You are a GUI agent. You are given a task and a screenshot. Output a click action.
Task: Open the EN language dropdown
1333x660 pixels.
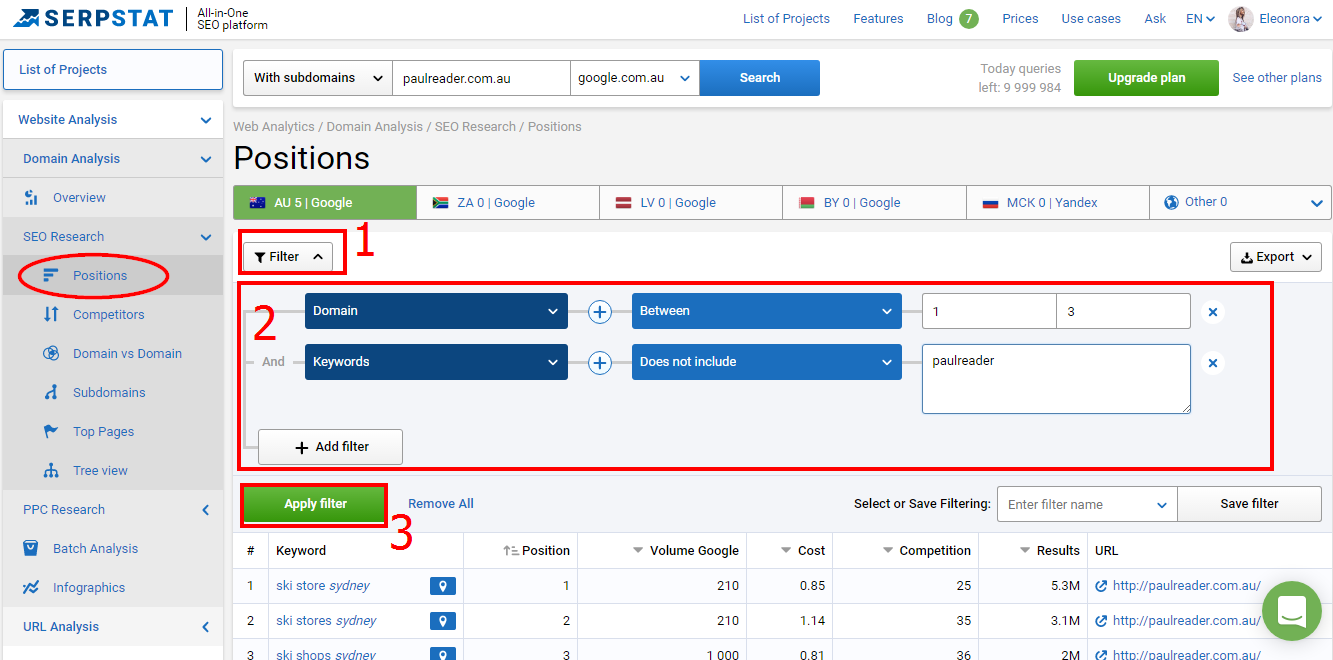point(1200,19)
